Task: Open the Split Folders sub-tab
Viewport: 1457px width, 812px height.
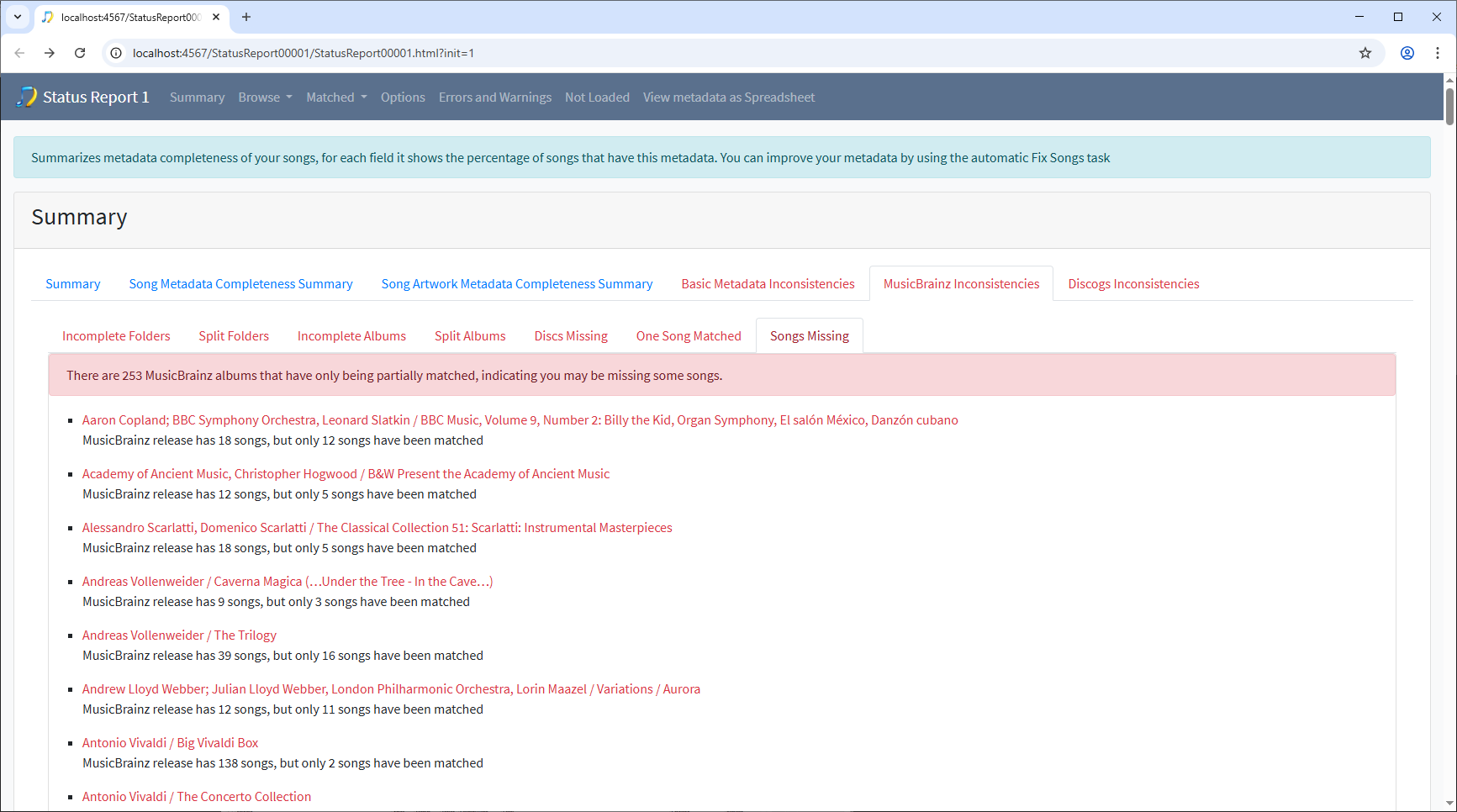Action: coord(234,336)
